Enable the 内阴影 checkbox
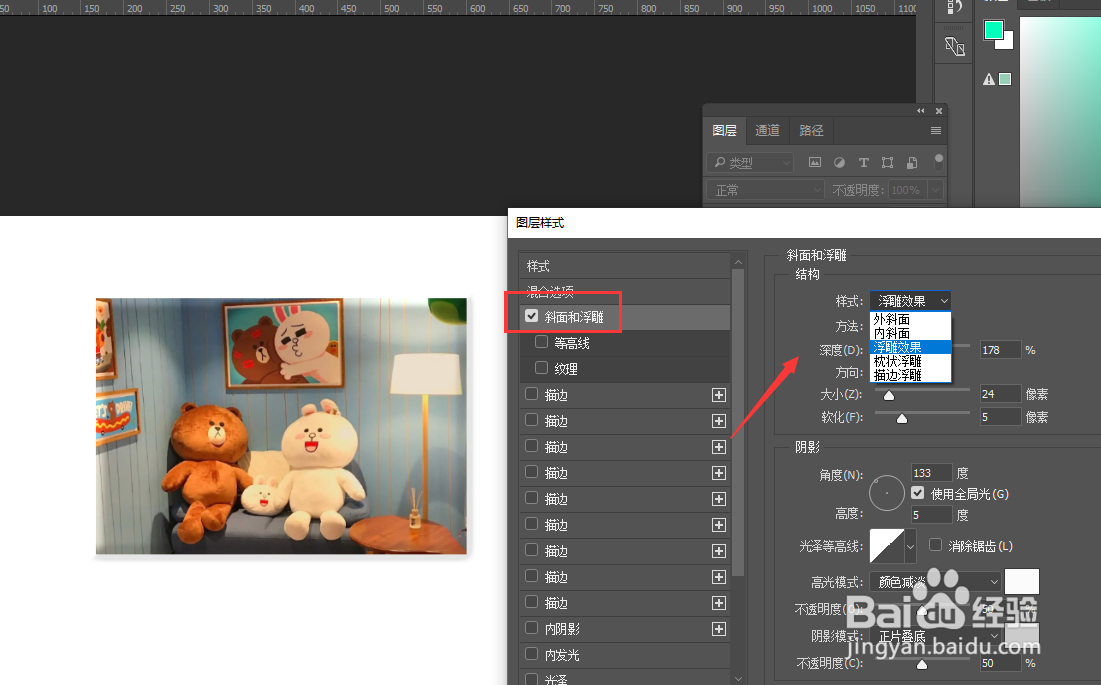The width and height of the screenshot is (1101, 685). [x=532, y=628]
